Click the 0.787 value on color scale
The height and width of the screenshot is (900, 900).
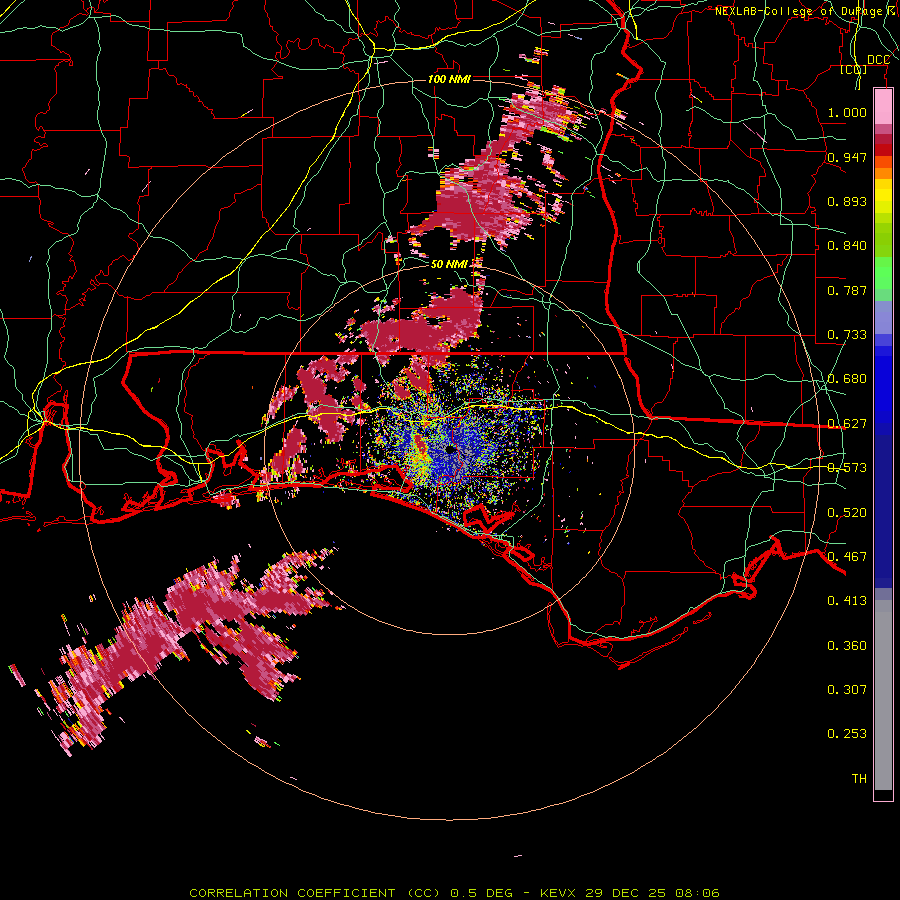(847, 290)
